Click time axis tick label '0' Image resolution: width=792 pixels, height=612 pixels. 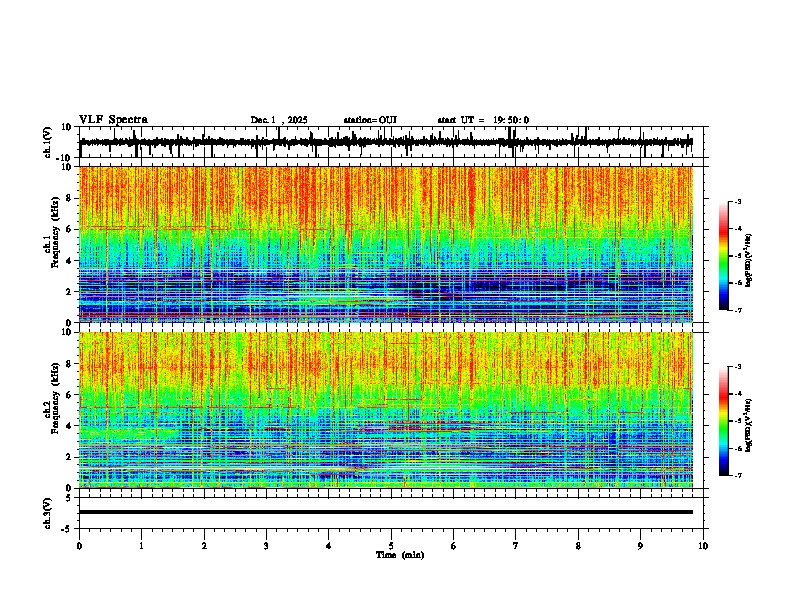click(x=79, y=546)
